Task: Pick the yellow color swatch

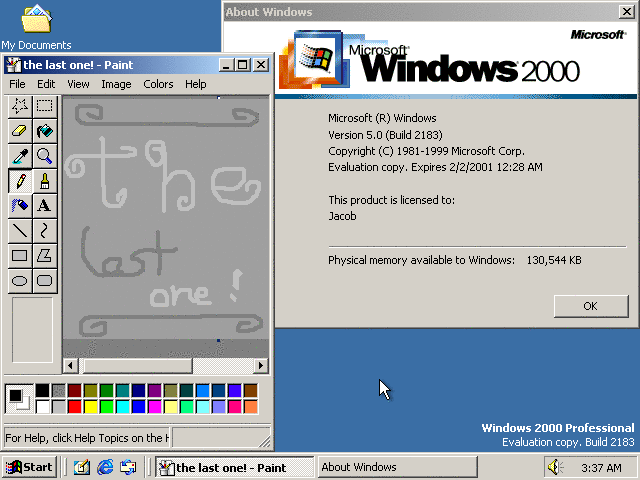Action: point(90,407)
